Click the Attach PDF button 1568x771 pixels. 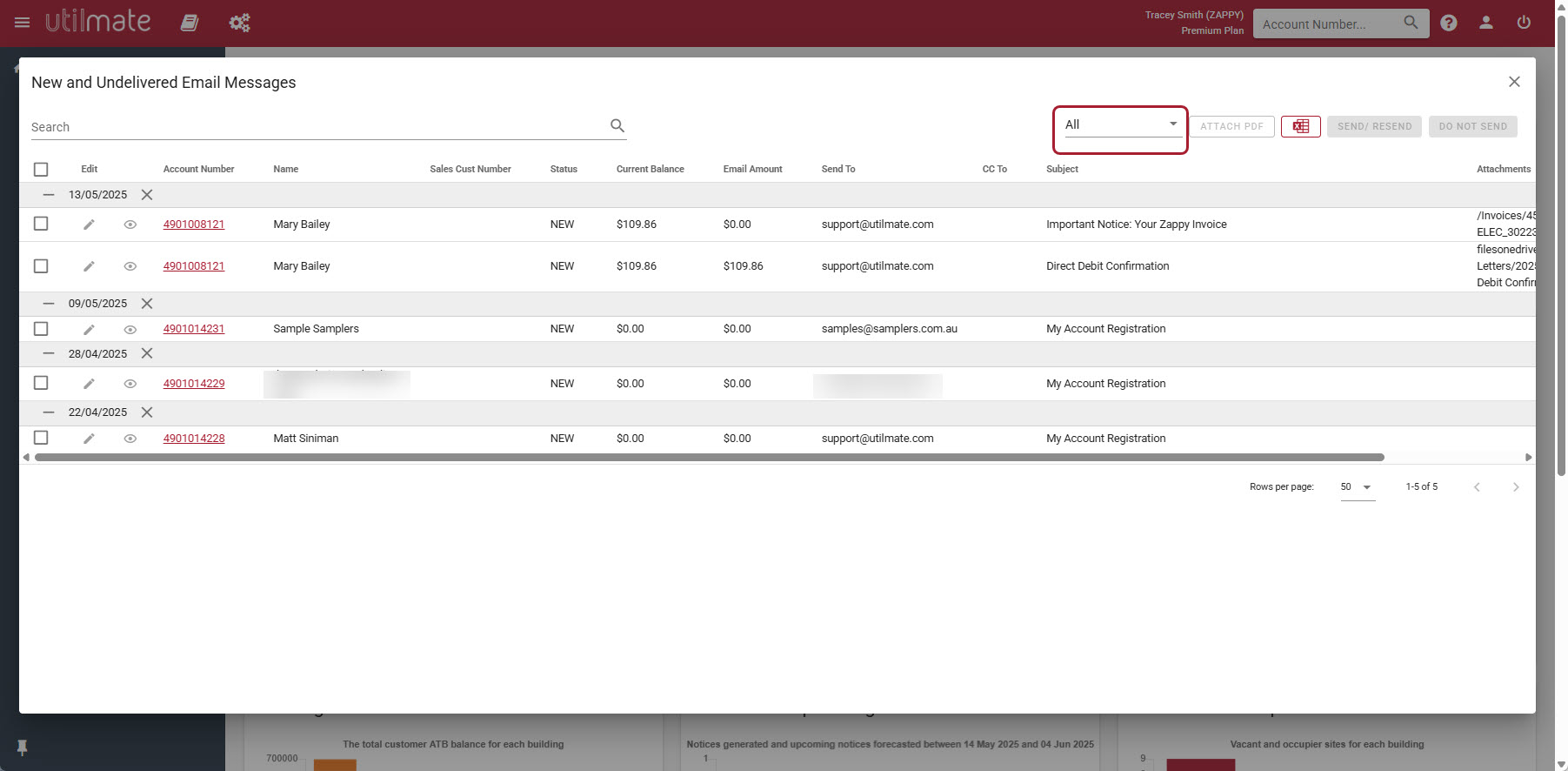[x=1231, y=126]
